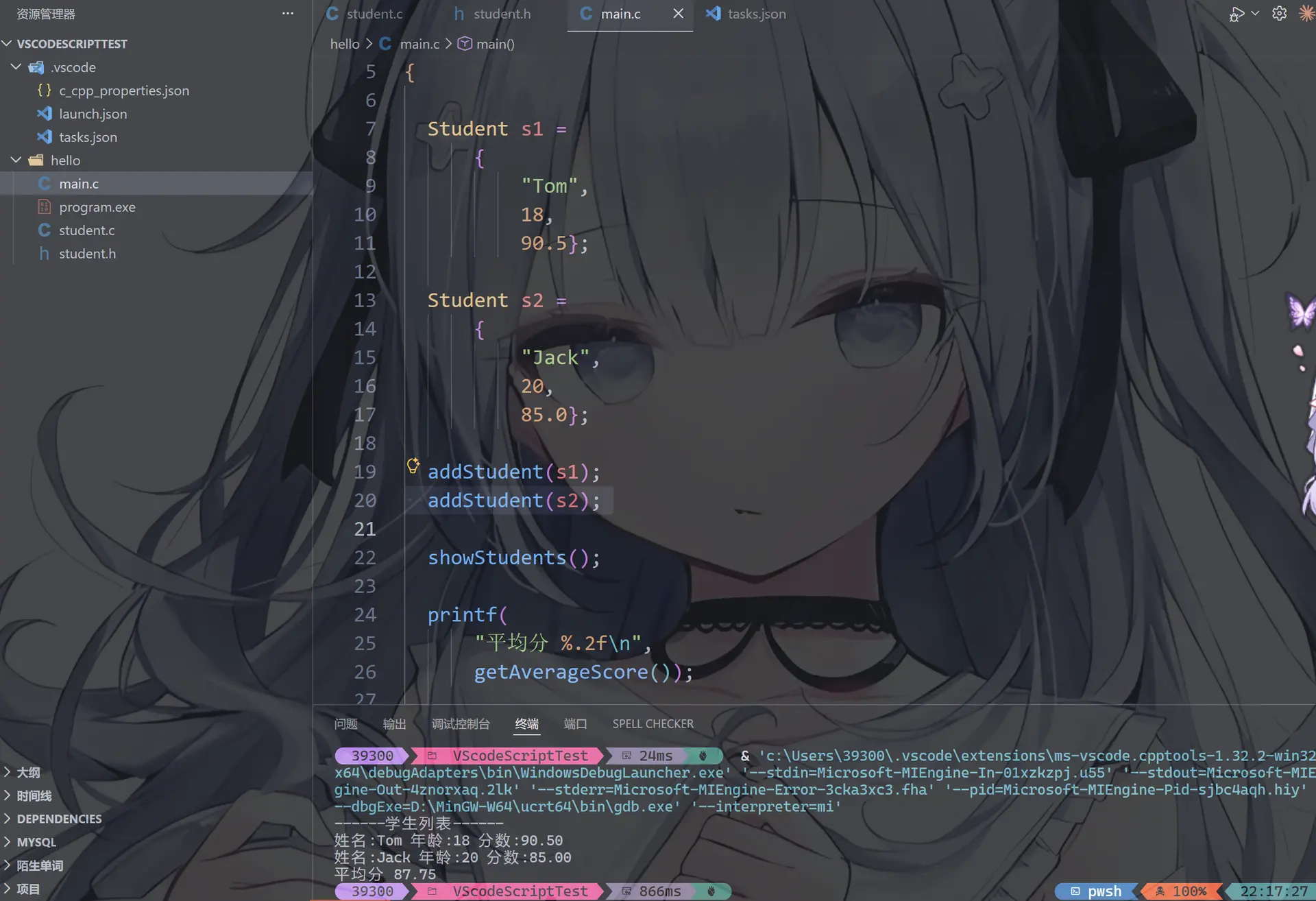Click the h icon beside student.h in explorer

click(x=45, y=254)
